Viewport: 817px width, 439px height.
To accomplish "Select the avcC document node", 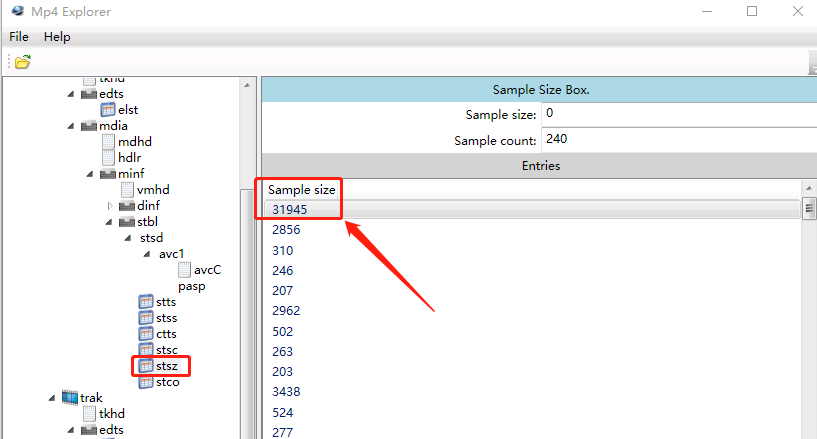I will (x=207, y=270).
